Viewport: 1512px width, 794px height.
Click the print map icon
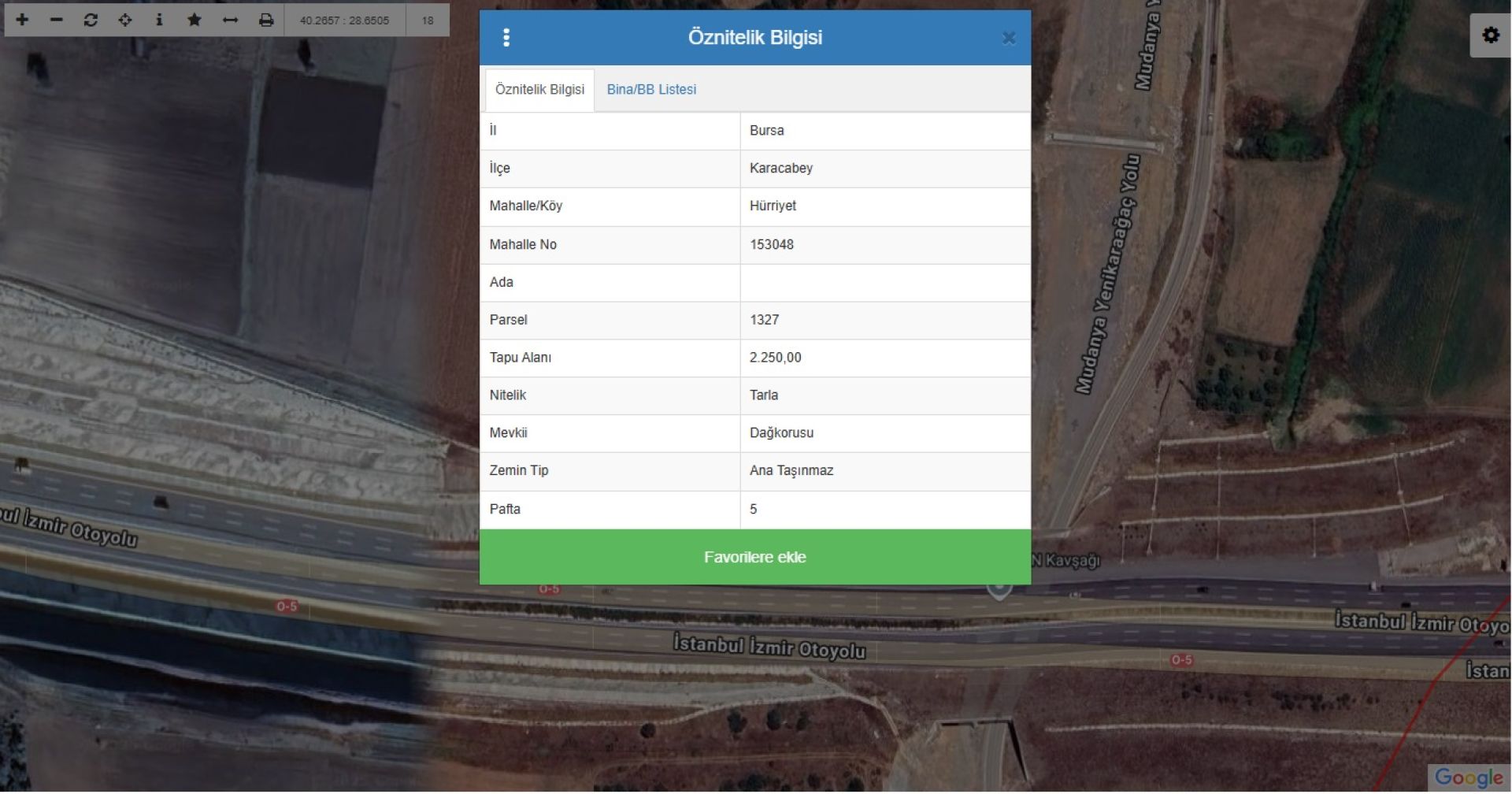[266, 20]
